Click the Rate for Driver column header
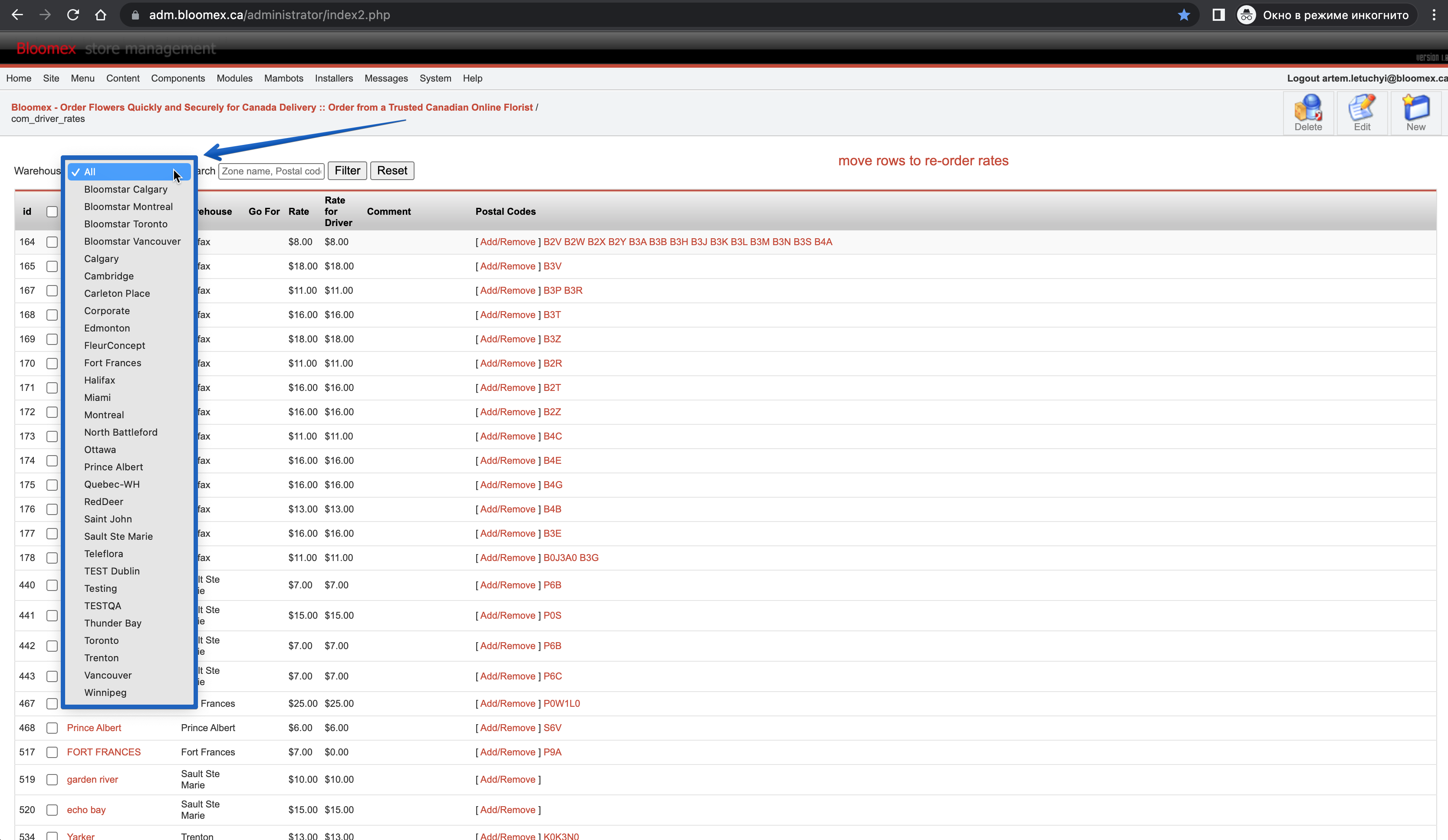The image size is (1448, 840). [x=339, y=211]
